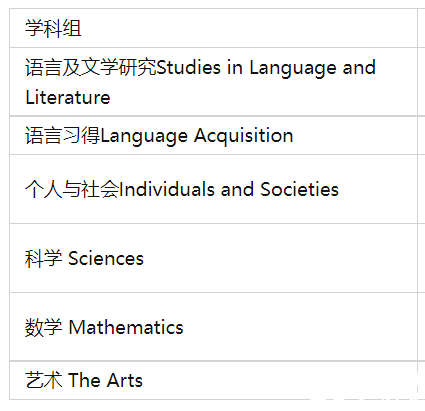
Task: Click the word "Literature" on second line
Action: 68,97
